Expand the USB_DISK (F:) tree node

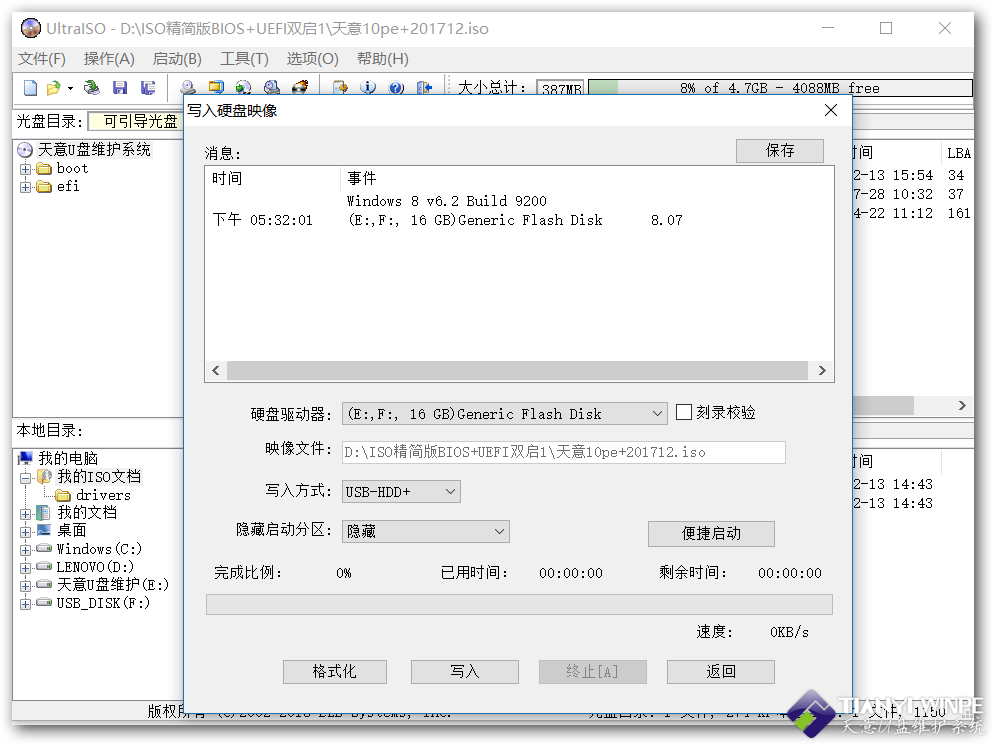tap(25, 604)
